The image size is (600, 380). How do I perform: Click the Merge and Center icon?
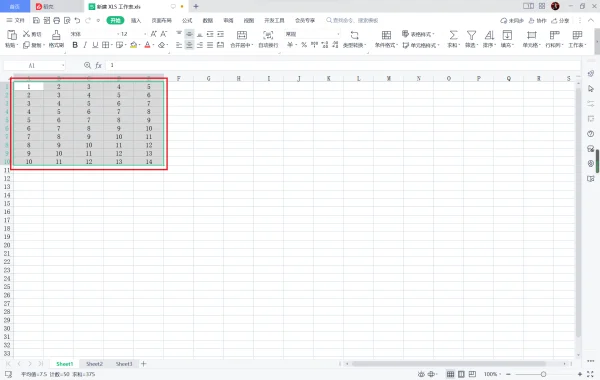coord(242,35)
